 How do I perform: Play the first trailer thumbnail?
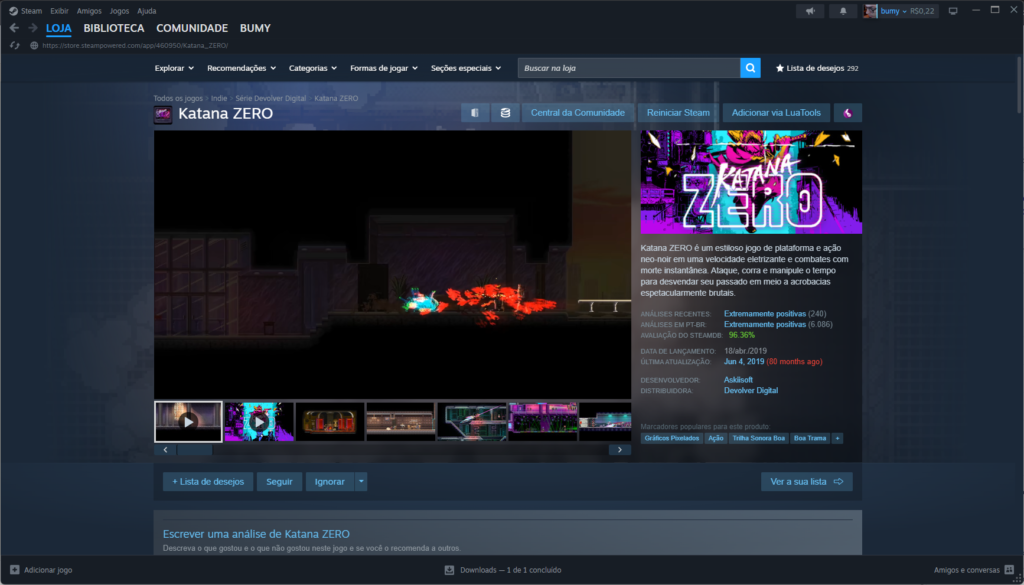pos(188,421)
